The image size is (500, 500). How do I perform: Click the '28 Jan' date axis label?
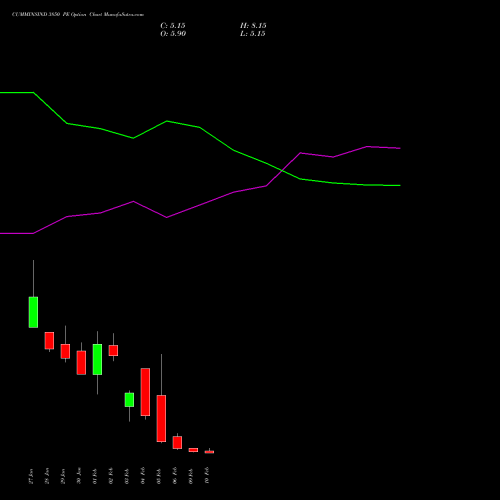click(47, 476)
